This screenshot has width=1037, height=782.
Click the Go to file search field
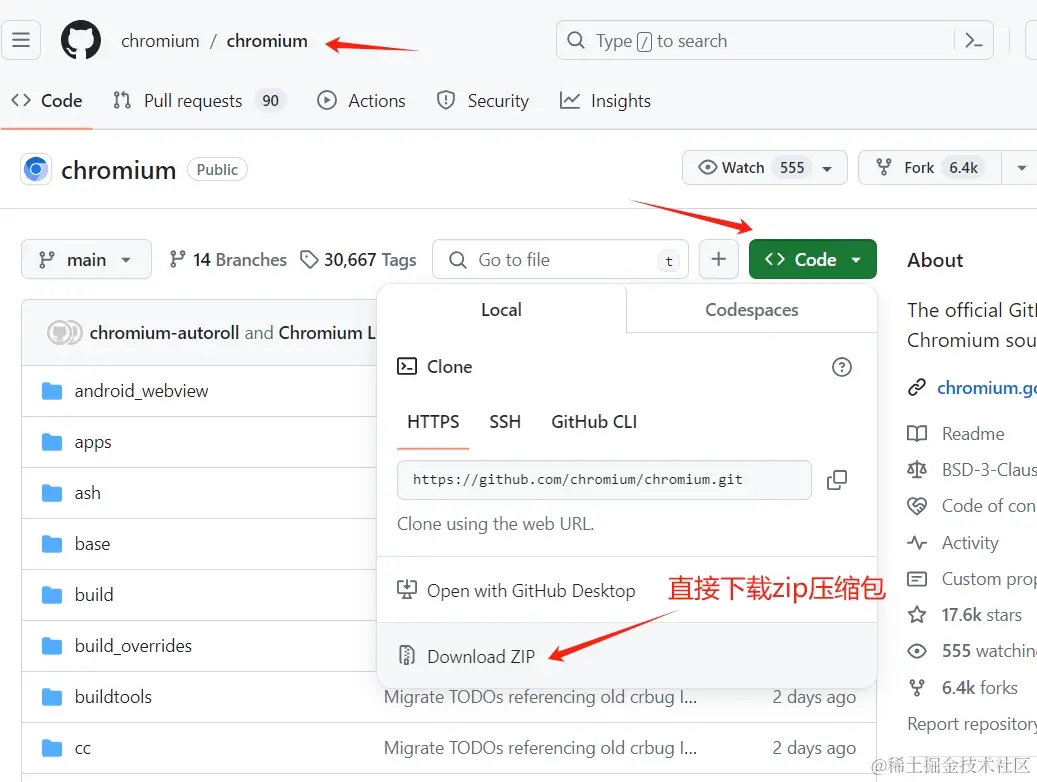click(x=560, y=259)
